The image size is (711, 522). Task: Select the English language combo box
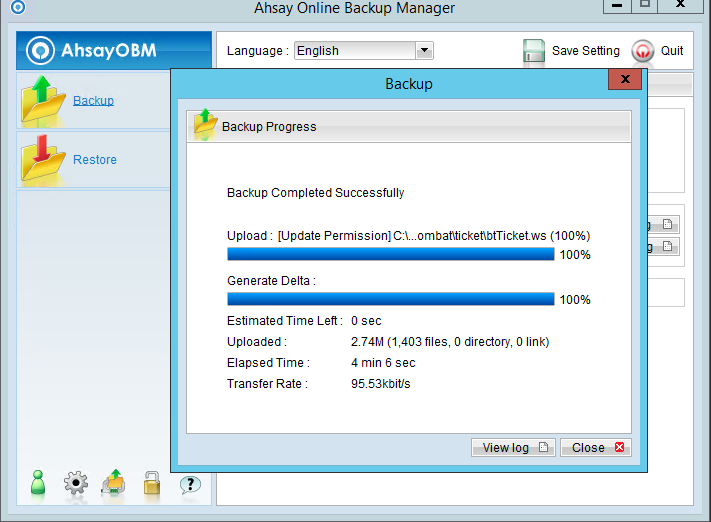tap(355, 51)
